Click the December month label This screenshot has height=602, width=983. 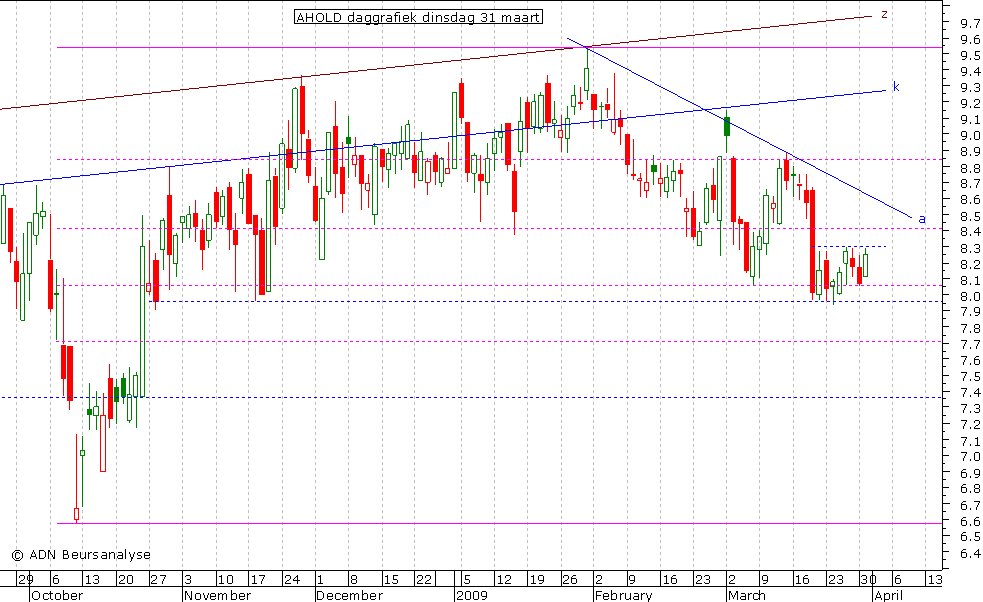tap(350, 595)
